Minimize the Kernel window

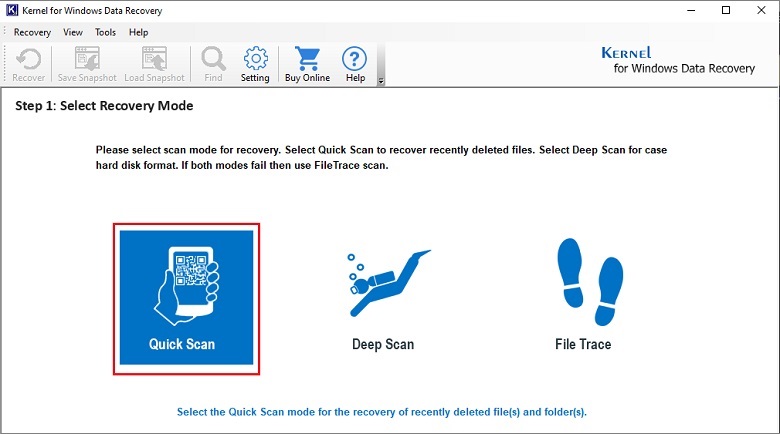pos(691,10)
